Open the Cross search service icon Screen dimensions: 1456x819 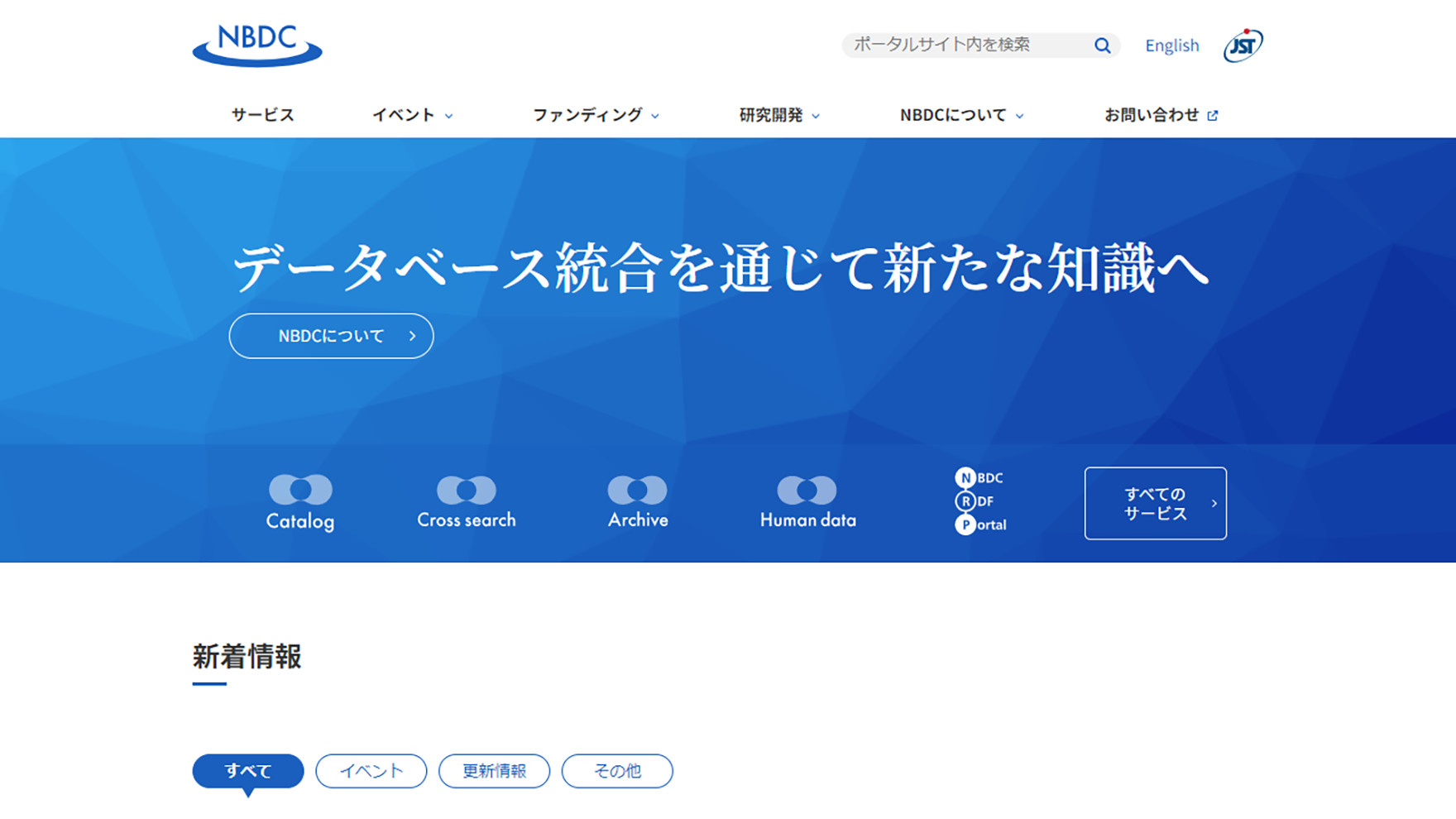[467, 502]
